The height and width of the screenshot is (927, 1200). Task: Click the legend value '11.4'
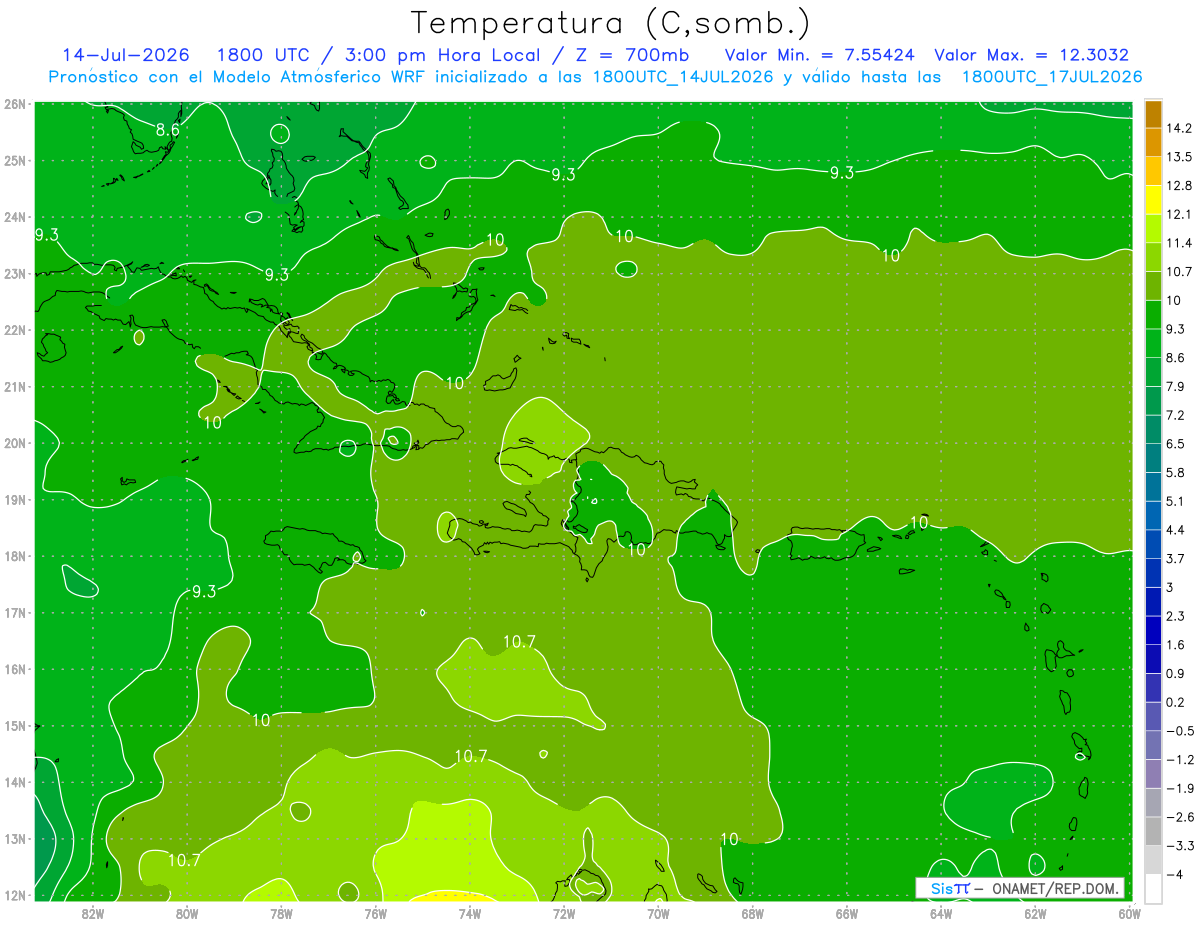(x=1178, y=243)
